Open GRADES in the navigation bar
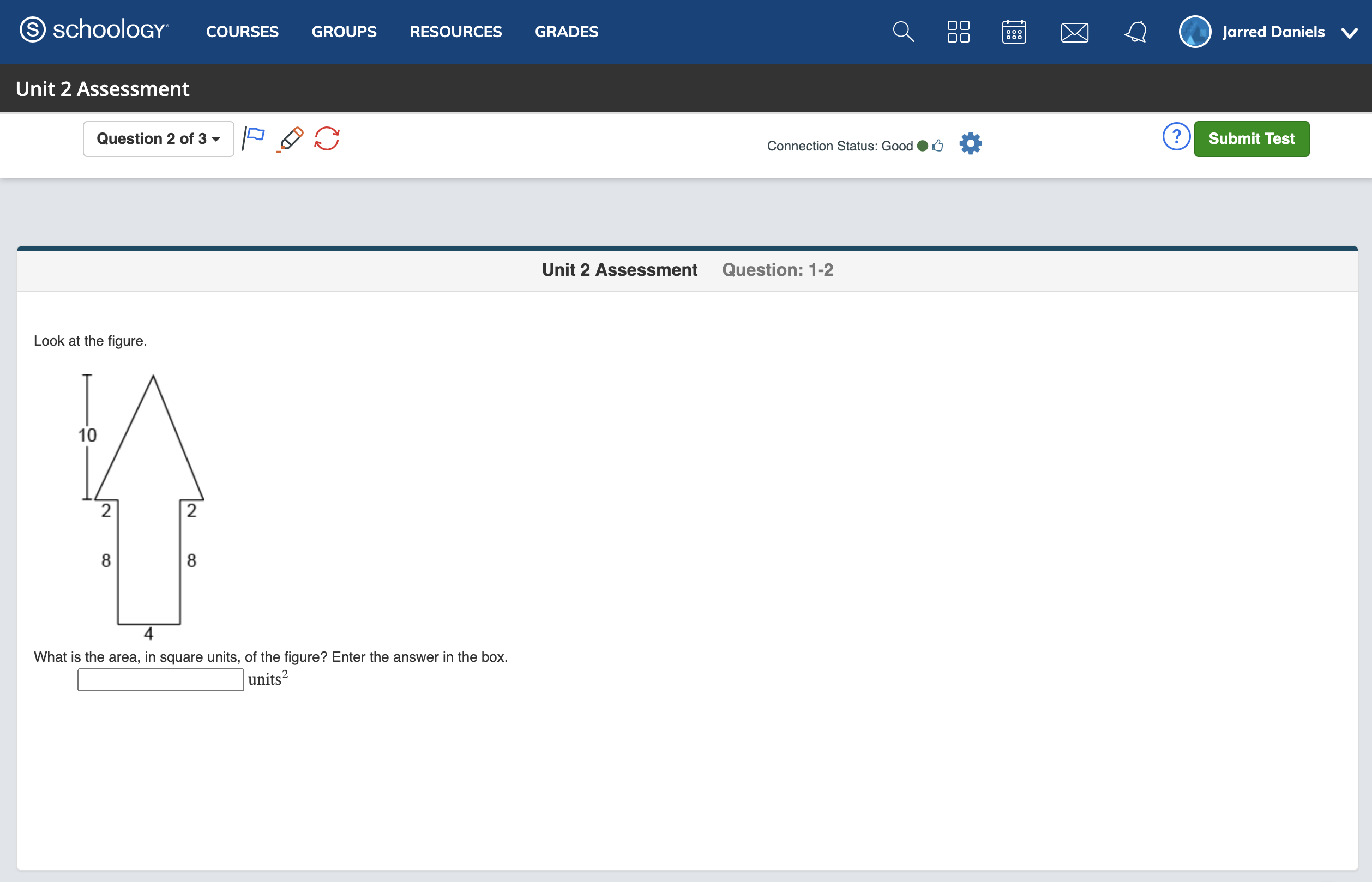1372x882 pixels. pos(566,32)
